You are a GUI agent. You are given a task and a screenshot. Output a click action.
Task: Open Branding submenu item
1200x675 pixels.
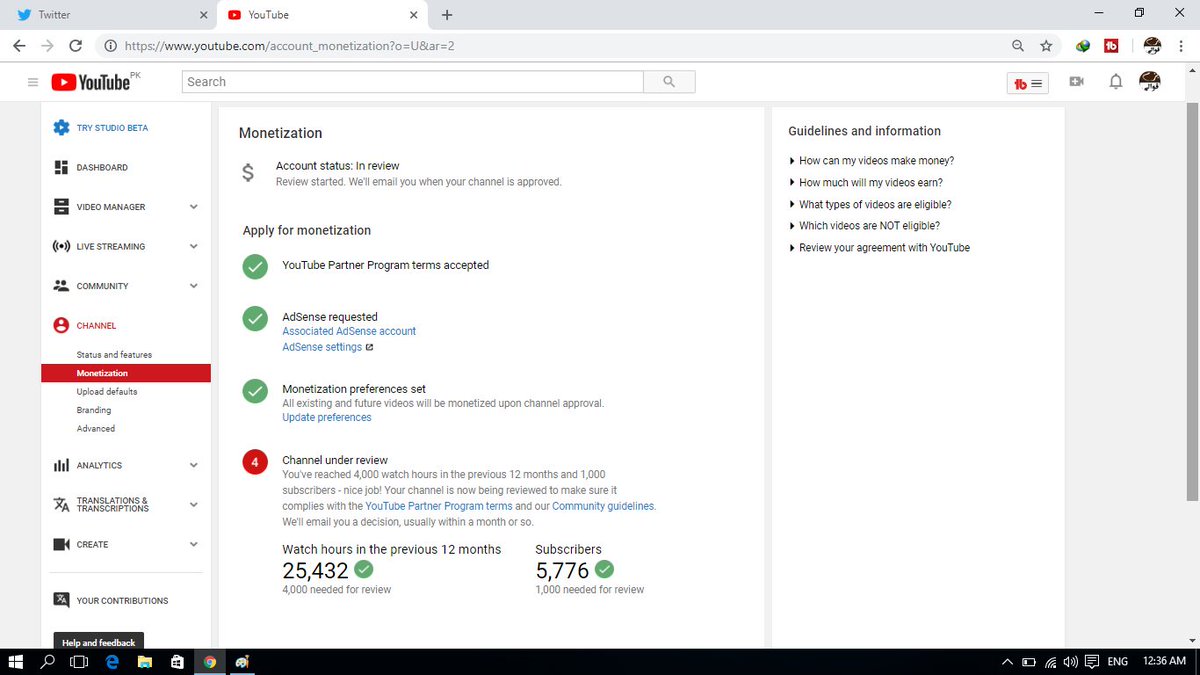pyautogui.click(x=94, y=410)
